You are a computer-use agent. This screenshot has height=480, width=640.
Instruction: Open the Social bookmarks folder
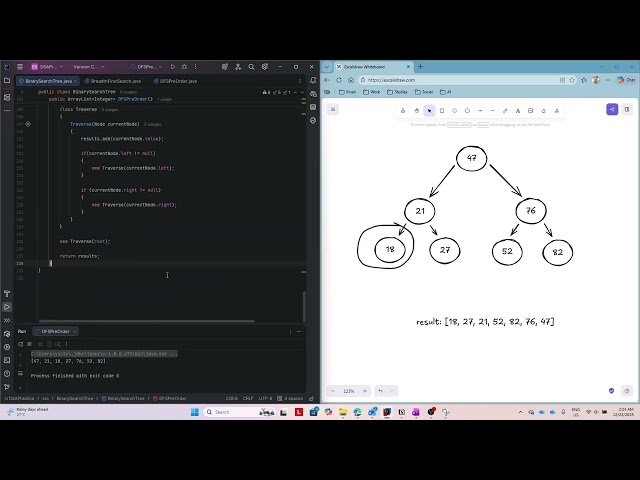424,92
